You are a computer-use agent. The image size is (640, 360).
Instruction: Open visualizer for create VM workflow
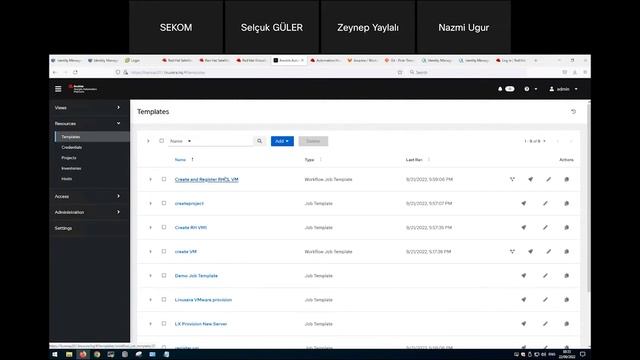512,251
